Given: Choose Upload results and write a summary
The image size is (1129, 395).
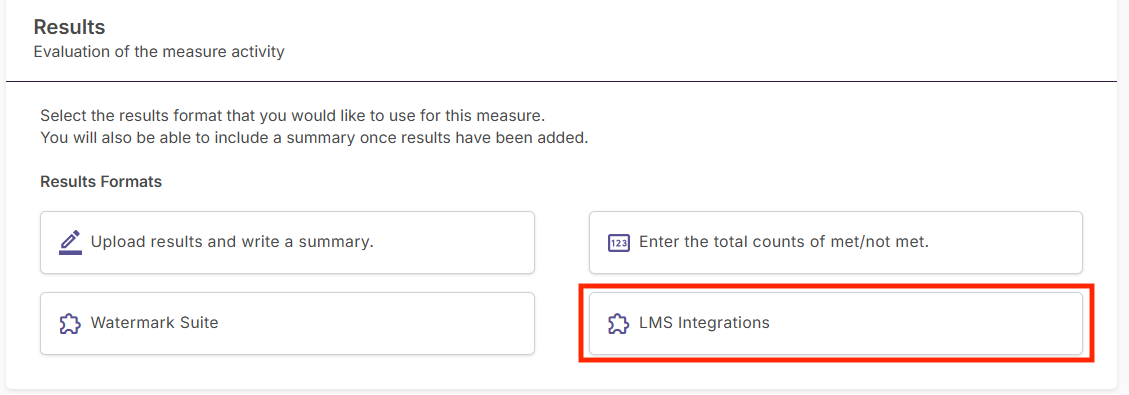Looking at the screenshot, I should (287, 242).
